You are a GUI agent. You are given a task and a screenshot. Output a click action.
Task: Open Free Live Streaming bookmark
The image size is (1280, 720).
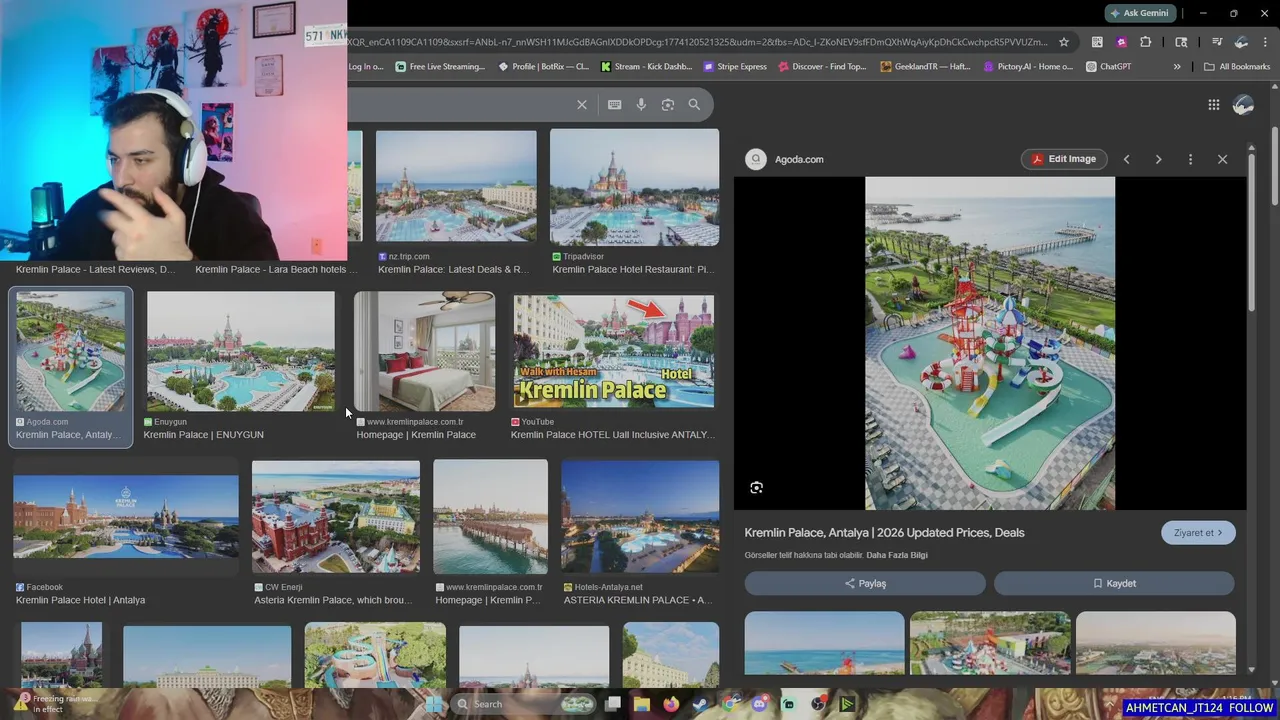pyautogui.click(x=440, y=67)
